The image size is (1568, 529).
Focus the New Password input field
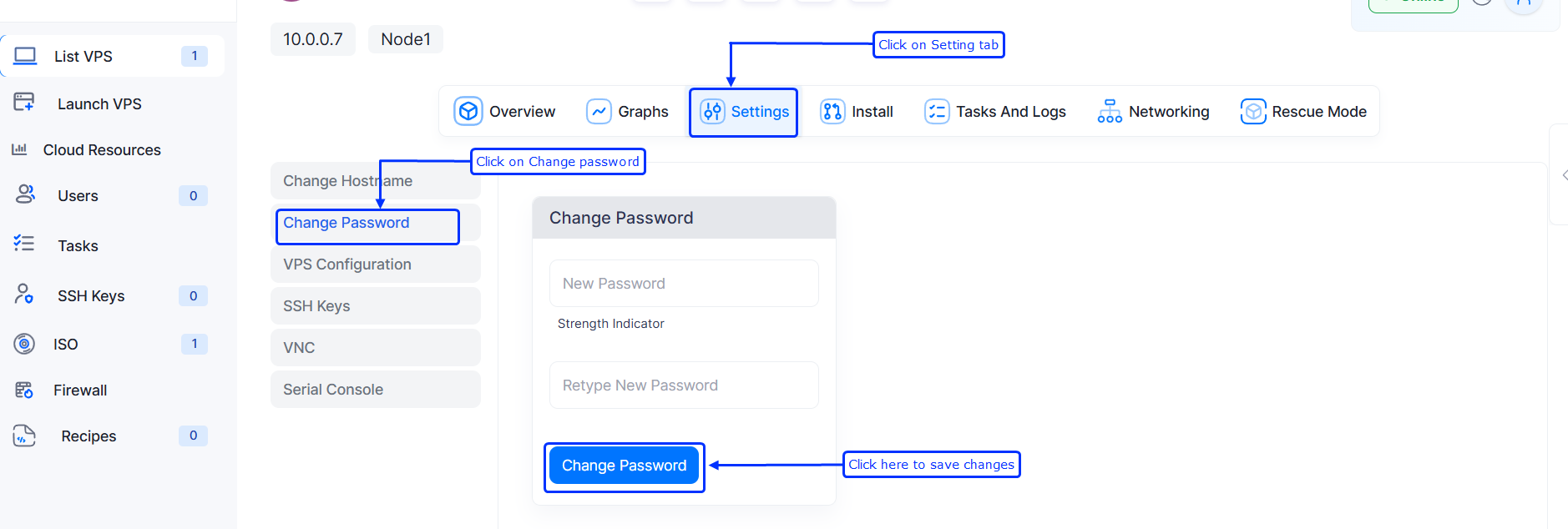click(x=684, y=284)
